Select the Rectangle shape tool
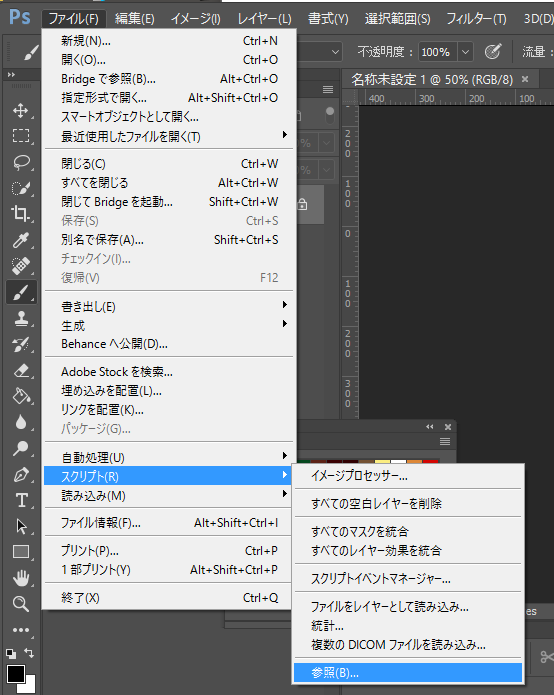Screen dimensions: 554x695 [20, 552]
